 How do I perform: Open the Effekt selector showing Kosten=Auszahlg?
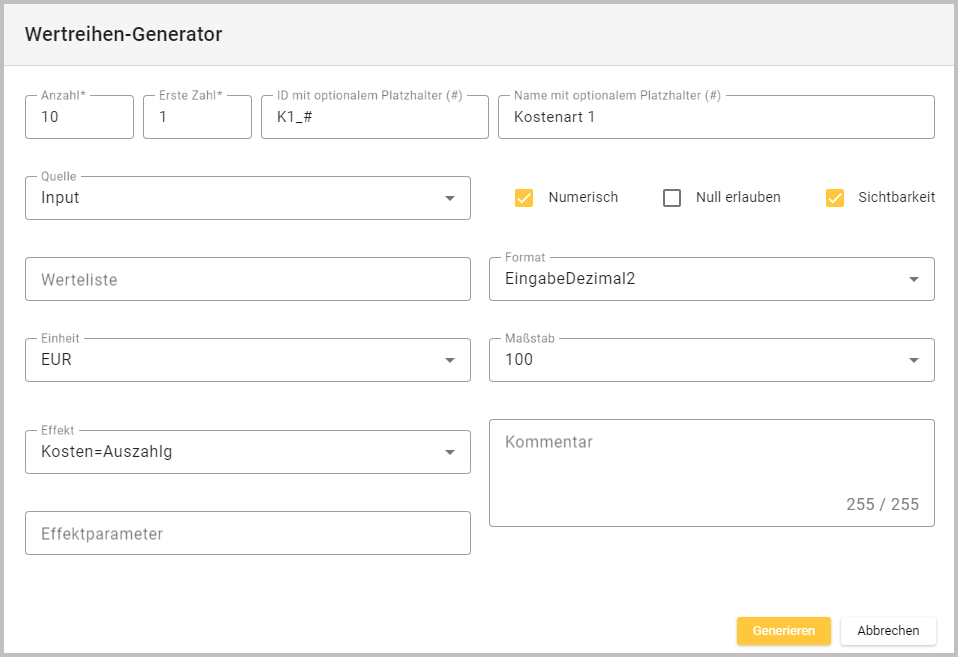click(230, 452)
